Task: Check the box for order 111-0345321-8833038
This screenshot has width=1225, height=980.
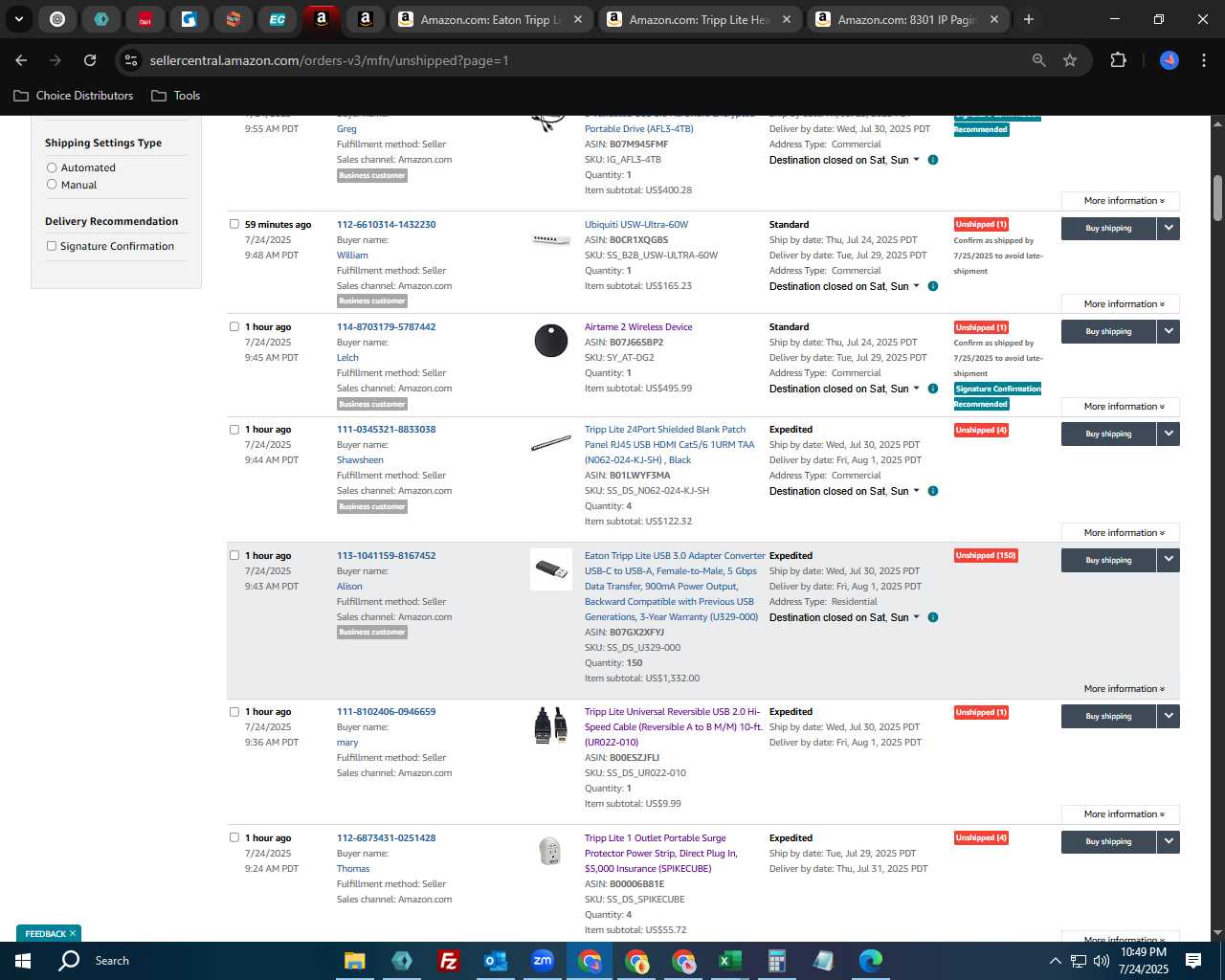Action: [234, 429]
